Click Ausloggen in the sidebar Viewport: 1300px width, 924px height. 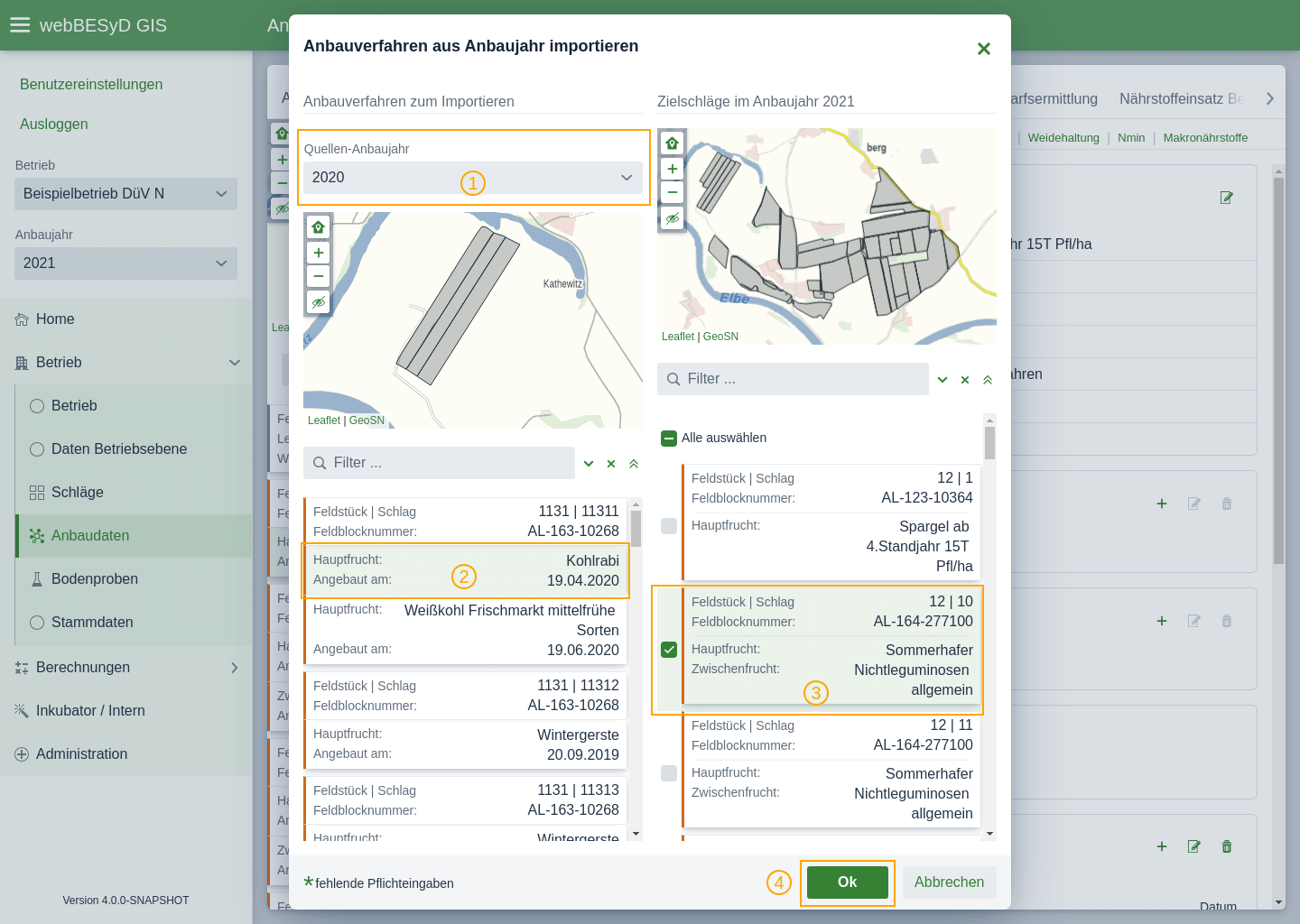pos(54,125)
